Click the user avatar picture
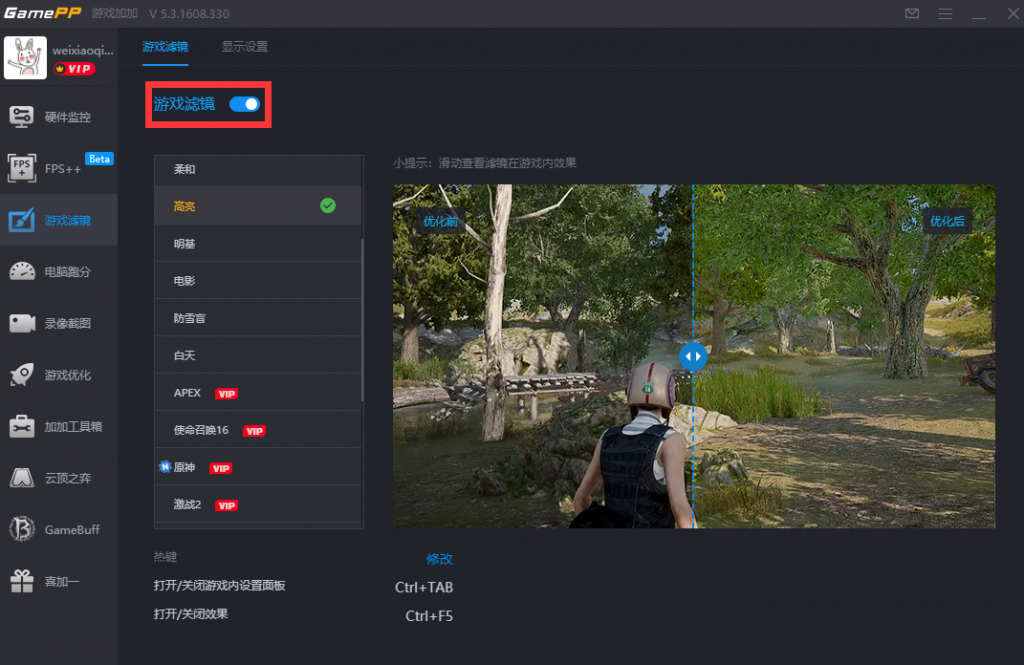 [x=25, y=57]
